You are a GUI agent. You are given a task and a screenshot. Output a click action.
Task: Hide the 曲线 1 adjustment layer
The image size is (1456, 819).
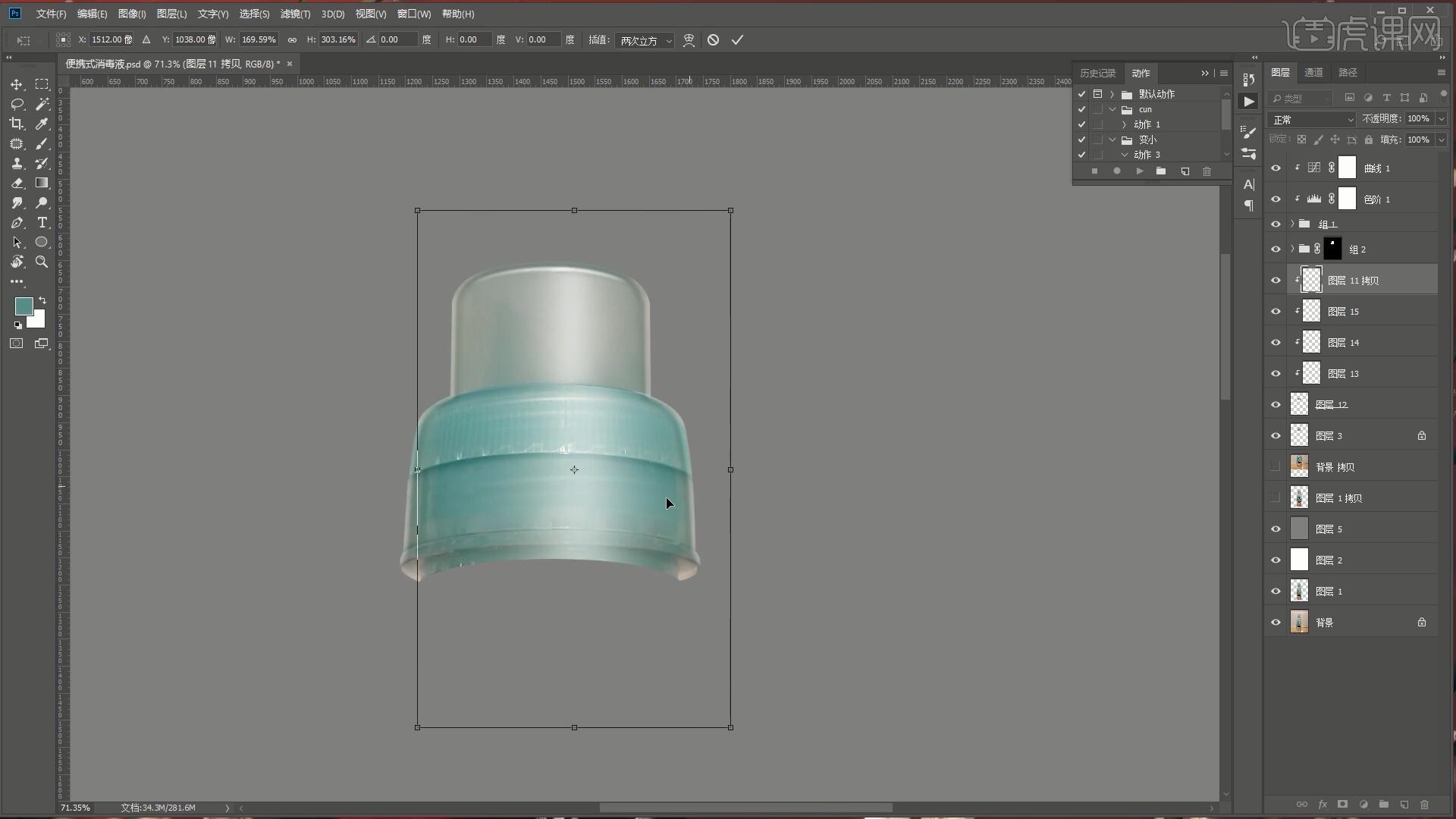[x=1276, y=168]
